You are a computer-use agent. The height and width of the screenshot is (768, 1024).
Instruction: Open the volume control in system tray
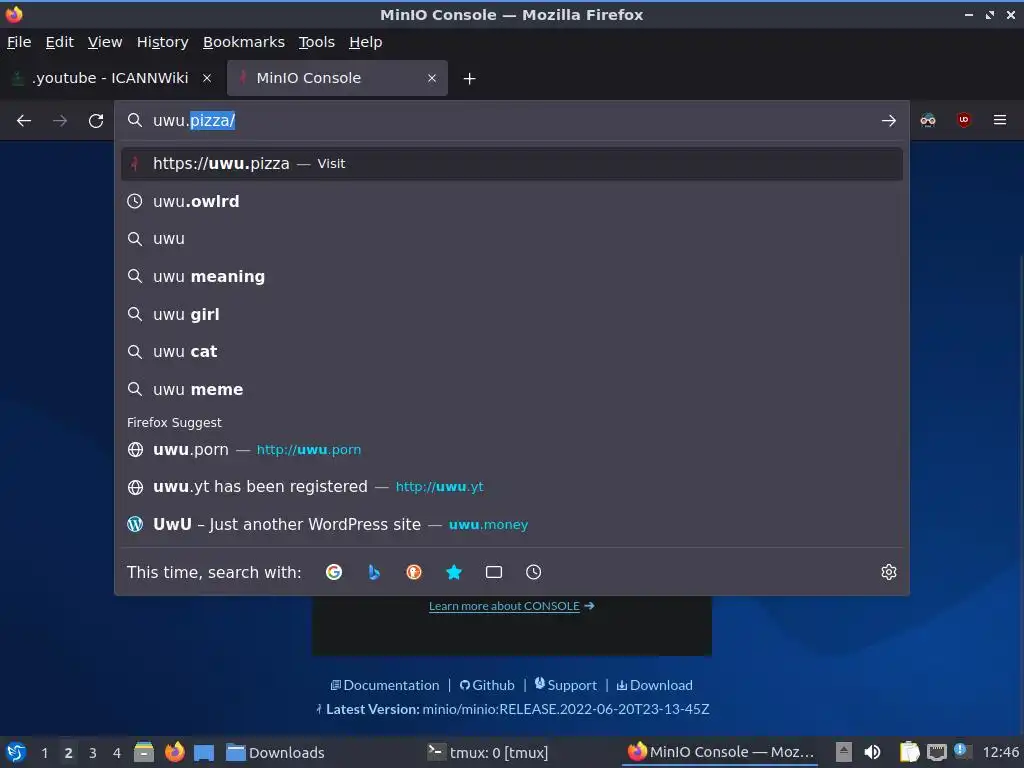click(x=872, y=753)
